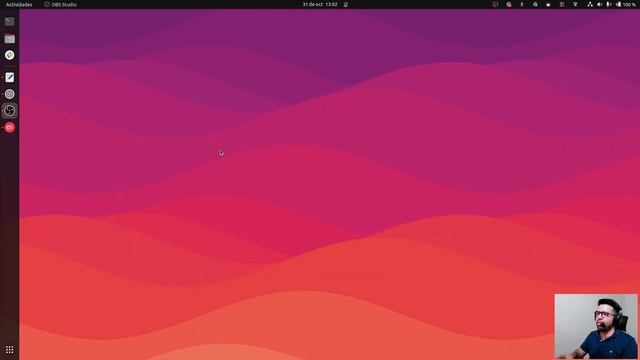
Task: Switch to OBS Studio from the dock
Action: (9, 111)
